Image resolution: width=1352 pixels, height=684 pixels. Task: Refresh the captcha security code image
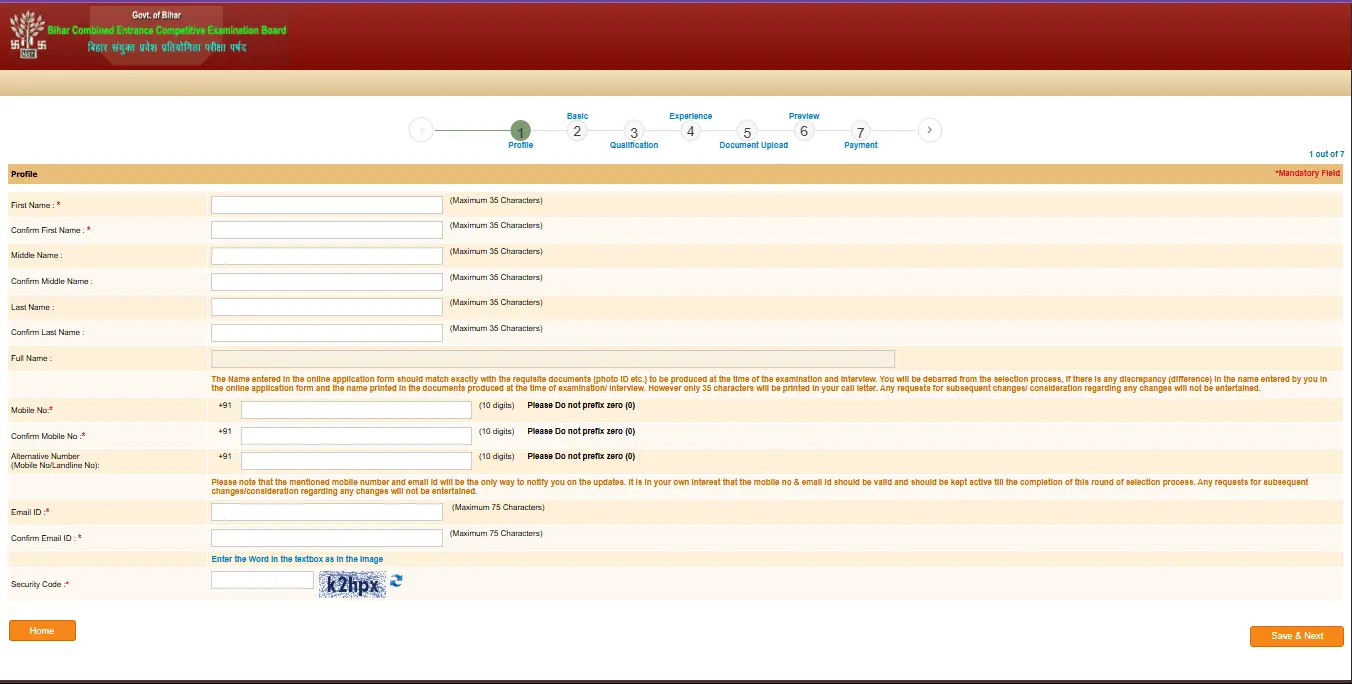pyautogui.click(x=396, y=580)
